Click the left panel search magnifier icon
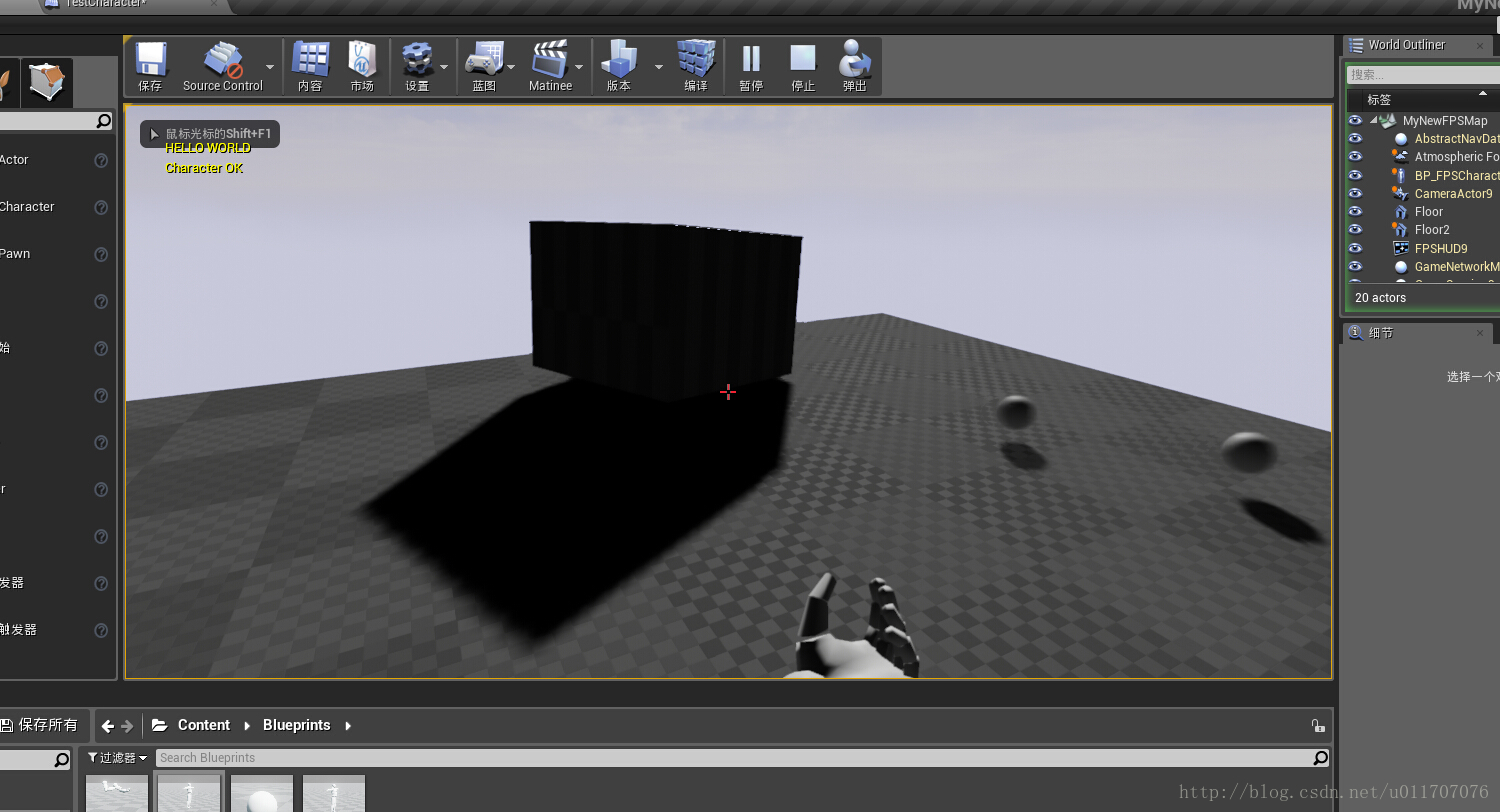 click(104, 121)
